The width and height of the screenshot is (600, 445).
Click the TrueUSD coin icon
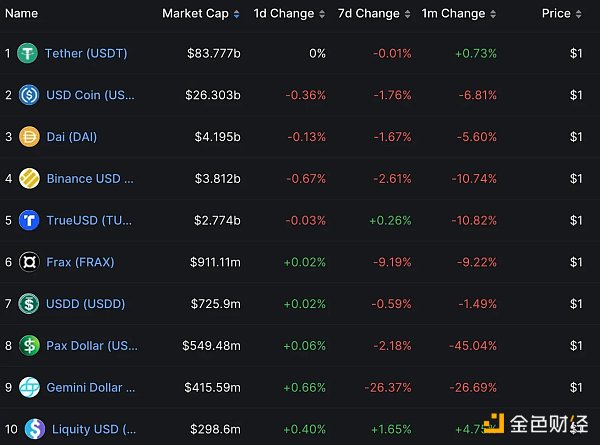[x=29, y=220]
